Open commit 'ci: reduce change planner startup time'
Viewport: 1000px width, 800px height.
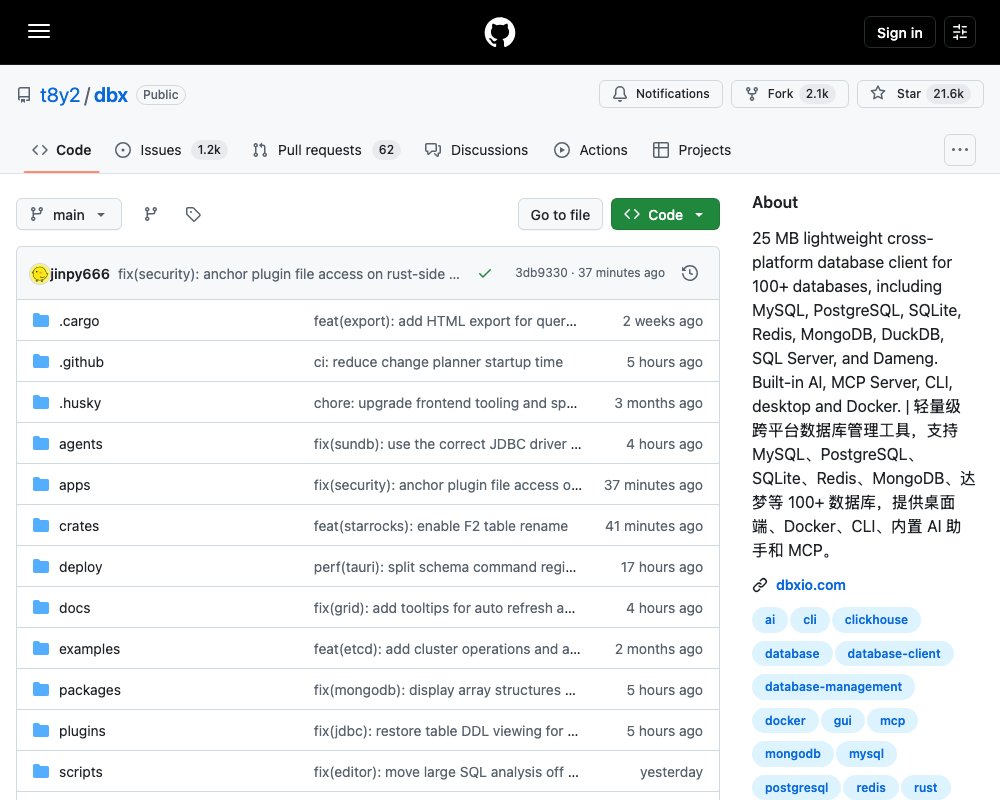438,362
